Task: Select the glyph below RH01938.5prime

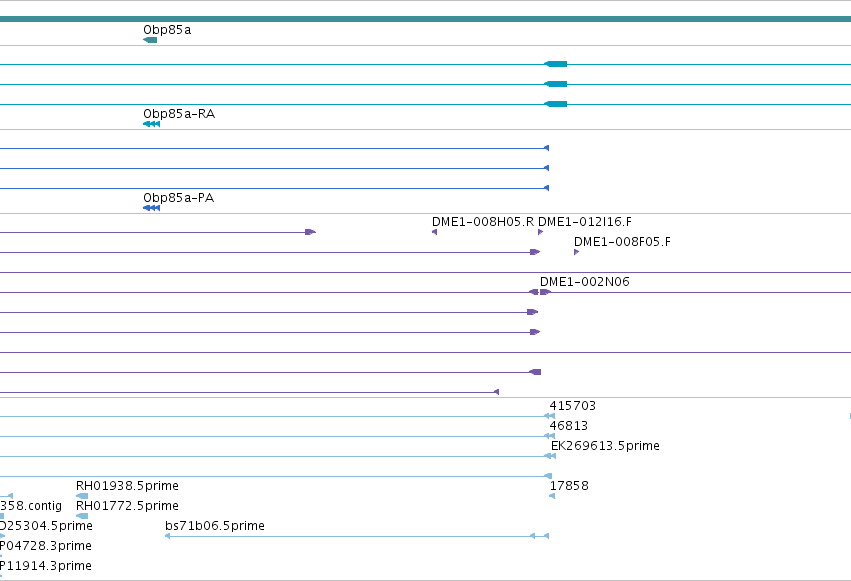Action: [x=82, y=496]
